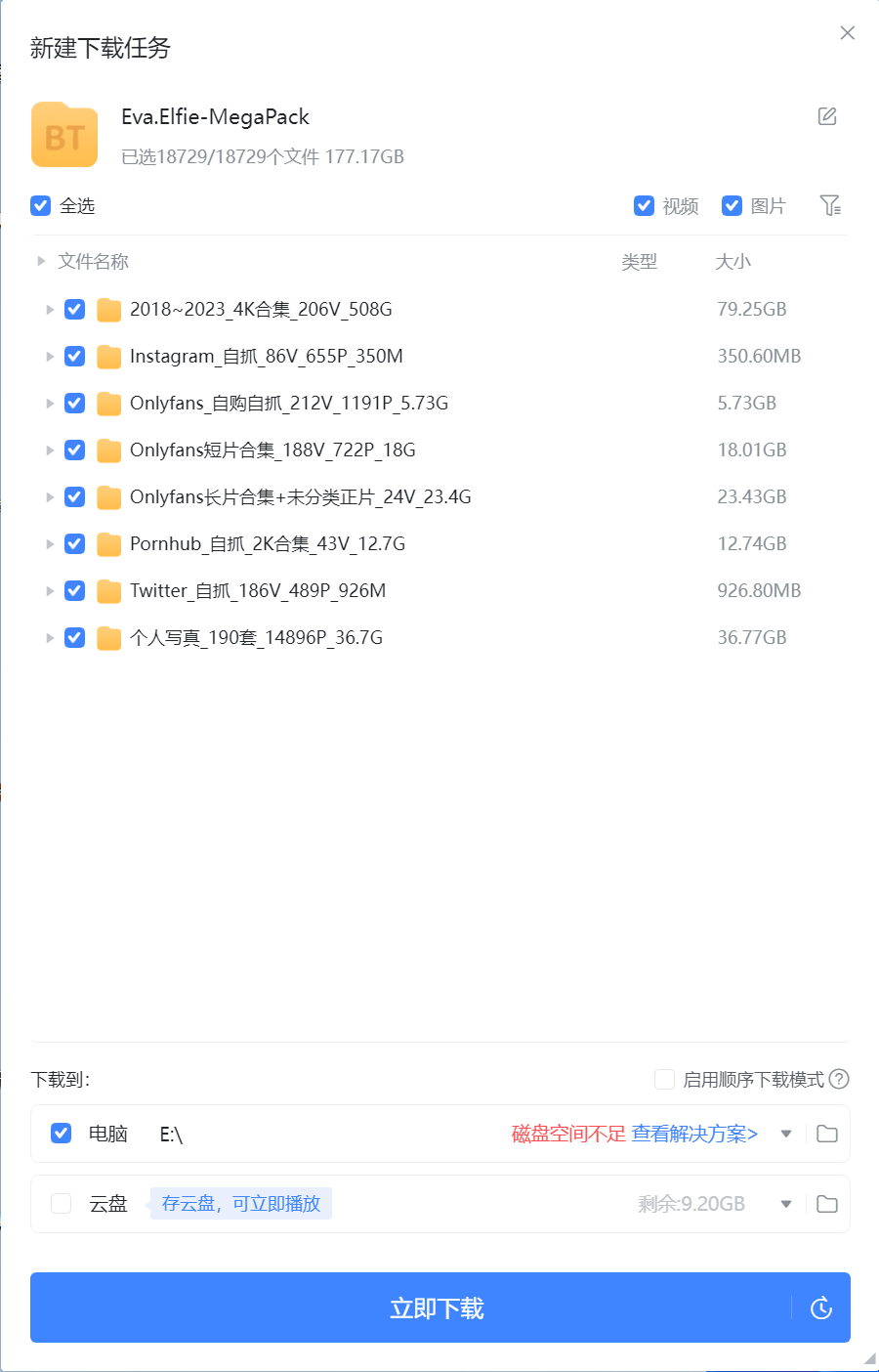Expand the 个人写真_190套_14896P_36.7G folder
This screenshot has height=1372, width=879.
pyautogui.click(x=50, y=637)
